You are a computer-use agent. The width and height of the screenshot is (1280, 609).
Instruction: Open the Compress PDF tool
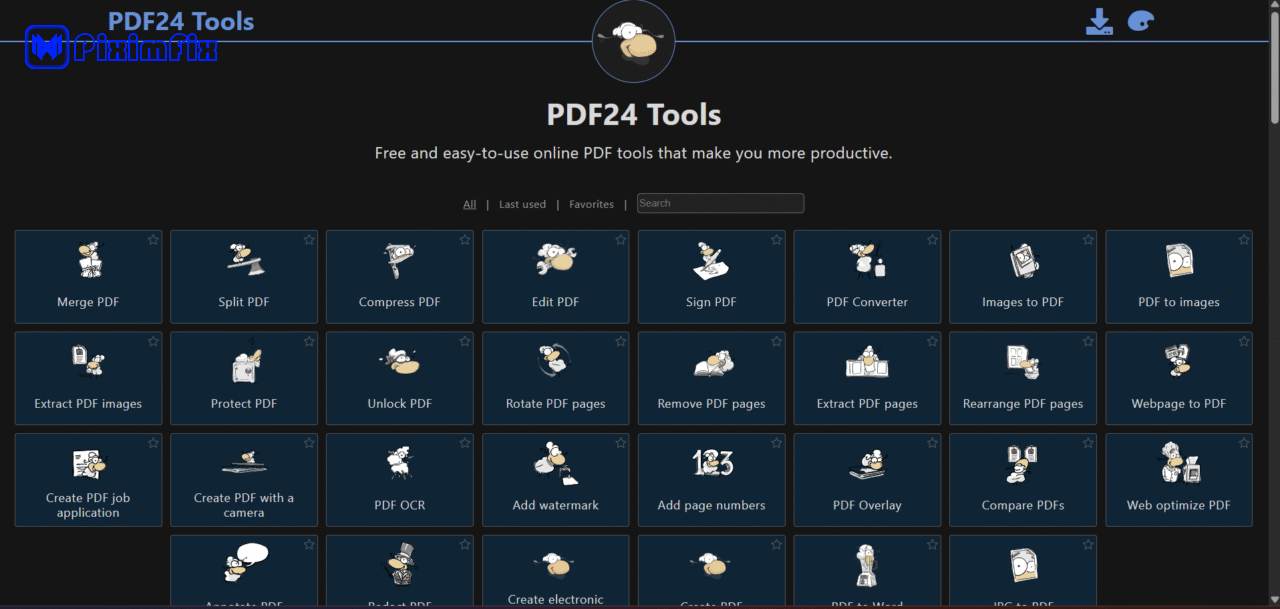coord(400,277)
